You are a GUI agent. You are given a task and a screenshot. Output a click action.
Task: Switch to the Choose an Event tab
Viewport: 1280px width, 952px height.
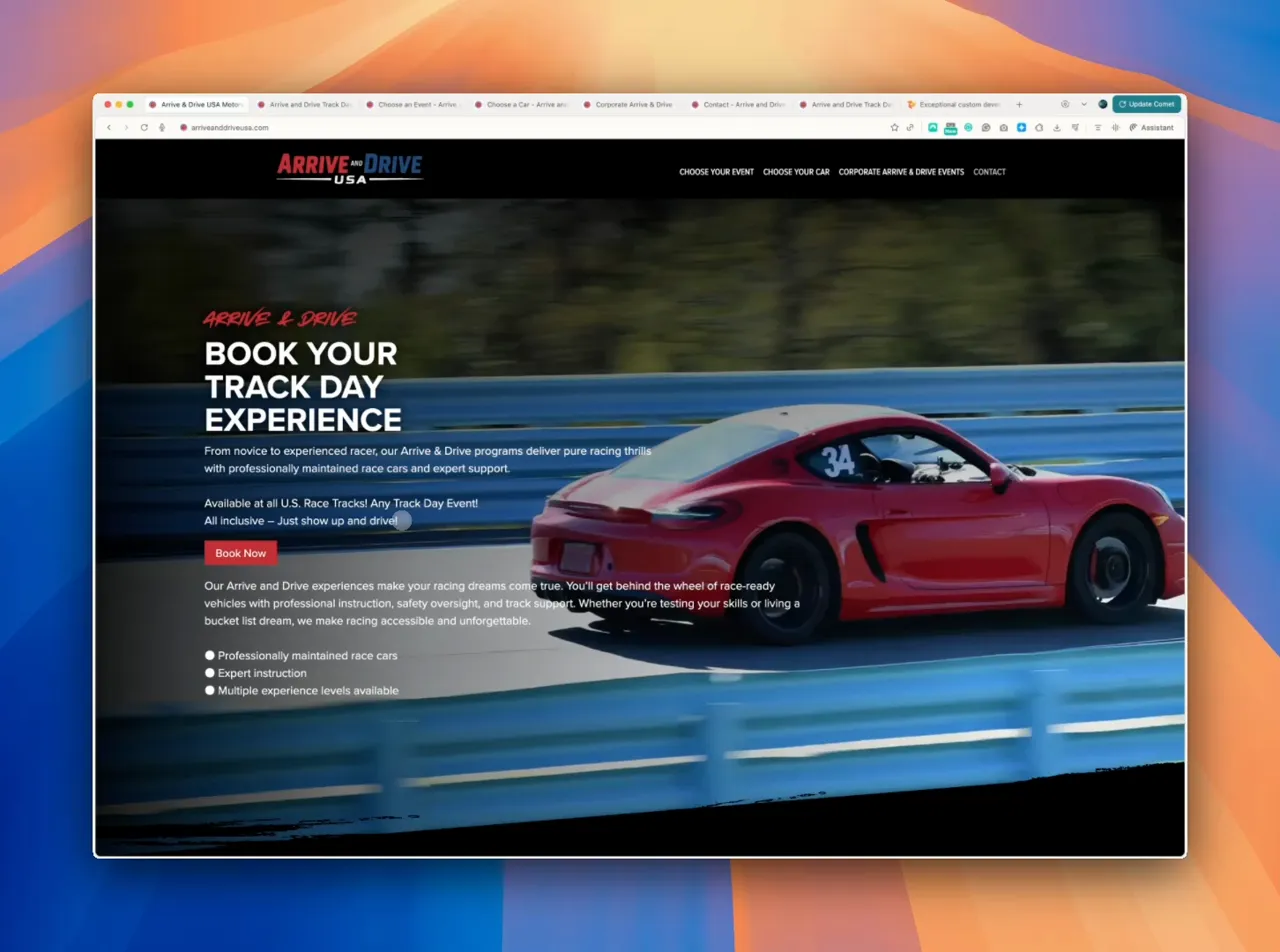click(x=416, y=104)
